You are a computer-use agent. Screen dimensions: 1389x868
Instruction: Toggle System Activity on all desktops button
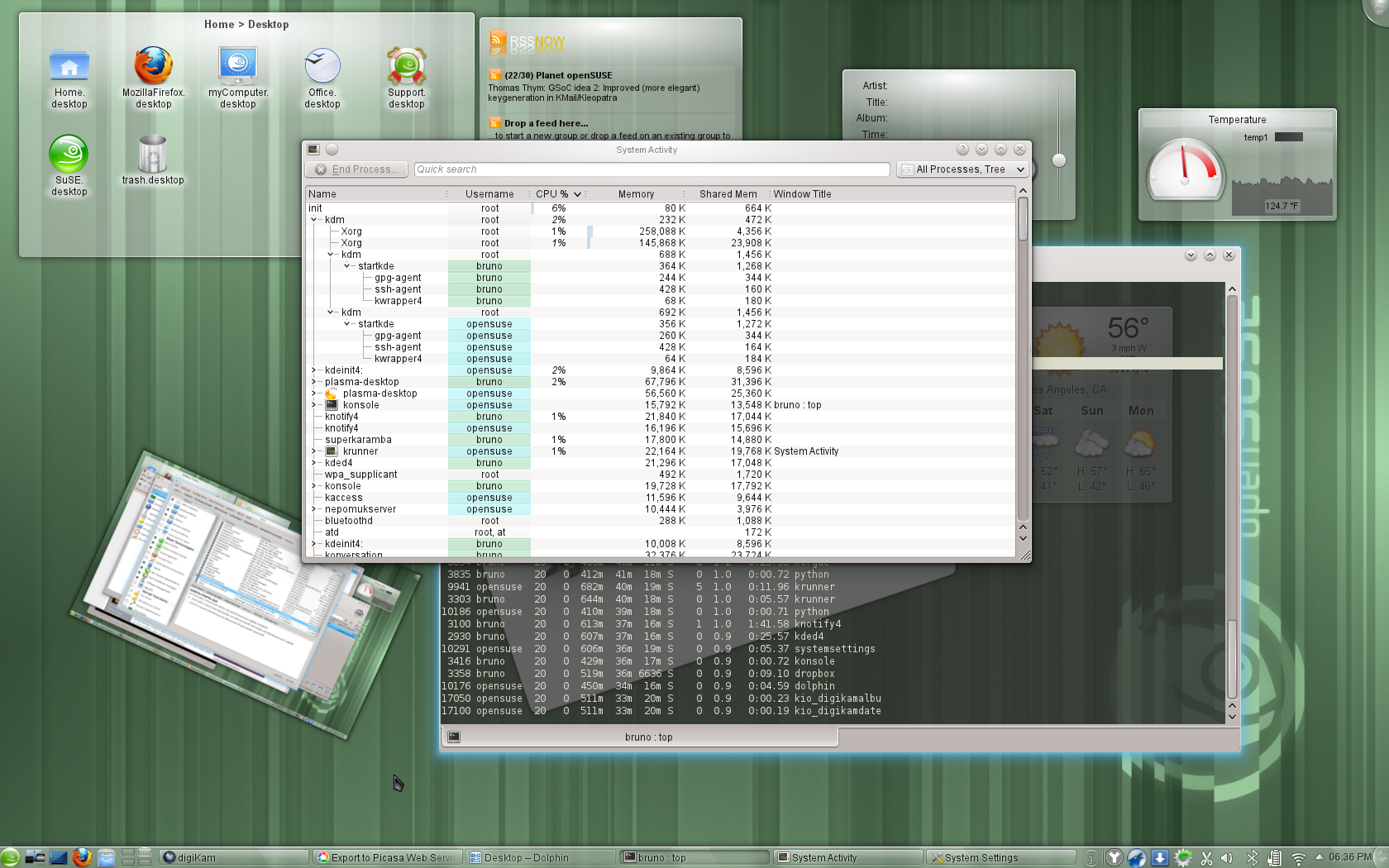tap(332, 150)
